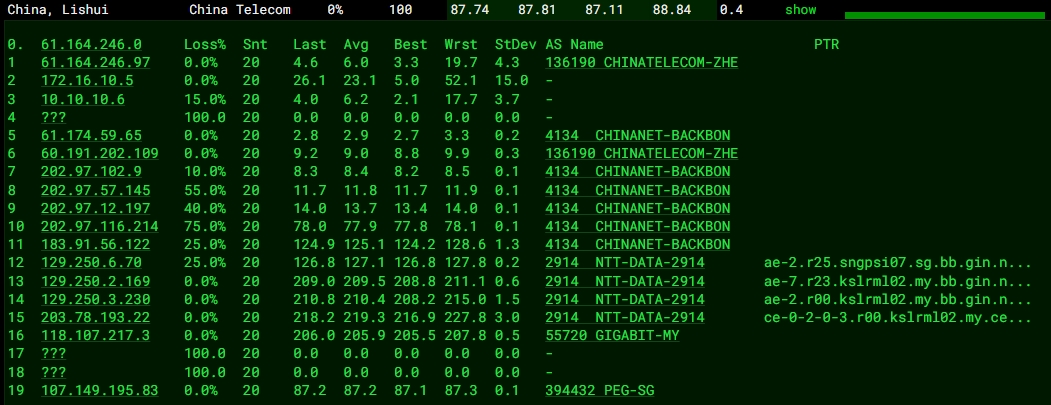Click IP link 61.174.59.65
This screenshot has height=405, width=1051.
pyautogui.click(x=91, y=135)
